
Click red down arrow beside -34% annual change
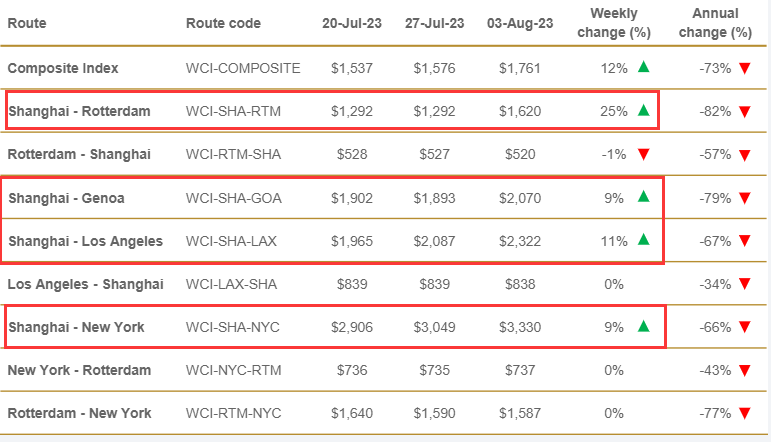coord(745,284)
